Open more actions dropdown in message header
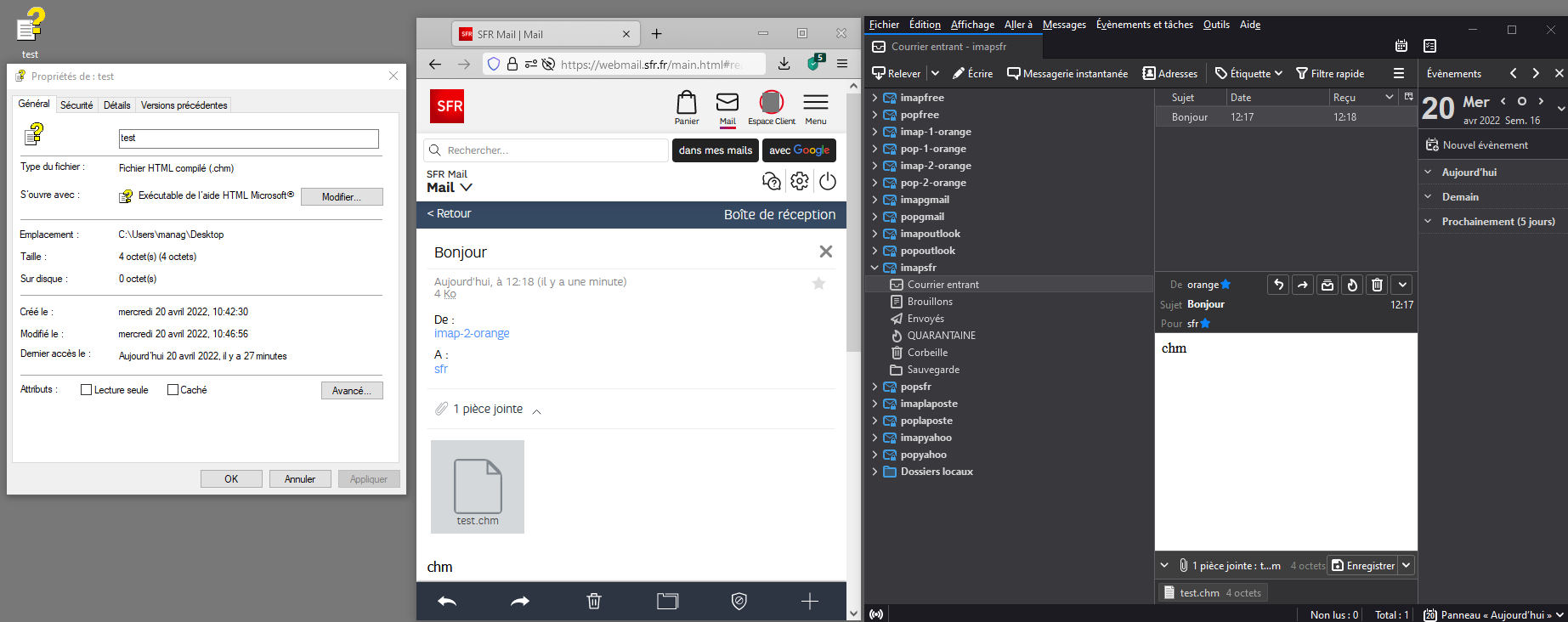Screen dimensions: 1568x622 [x=1402, y=285]
